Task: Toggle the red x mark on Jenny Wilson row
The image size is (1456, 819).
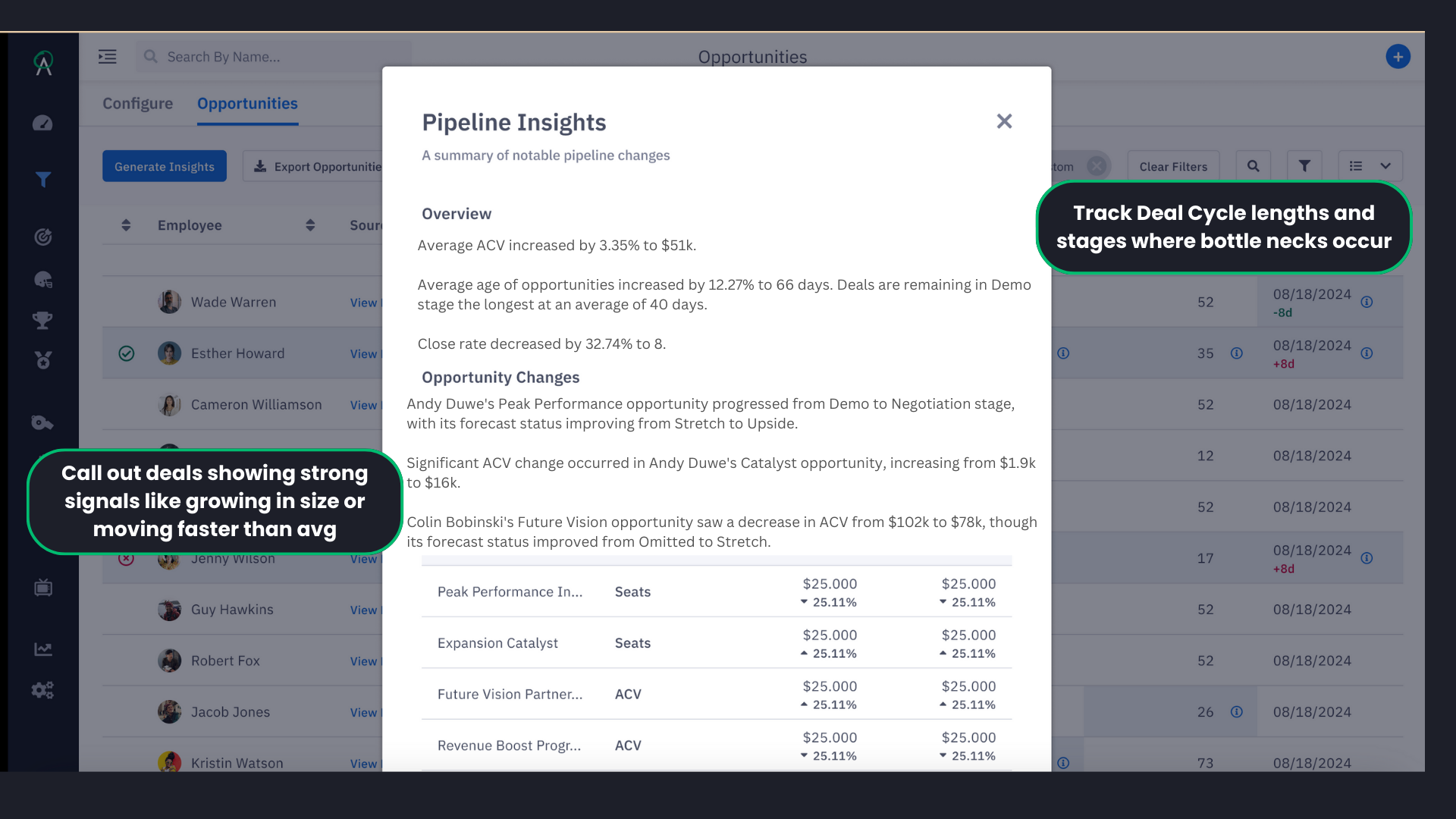Action: pos(127,560)
